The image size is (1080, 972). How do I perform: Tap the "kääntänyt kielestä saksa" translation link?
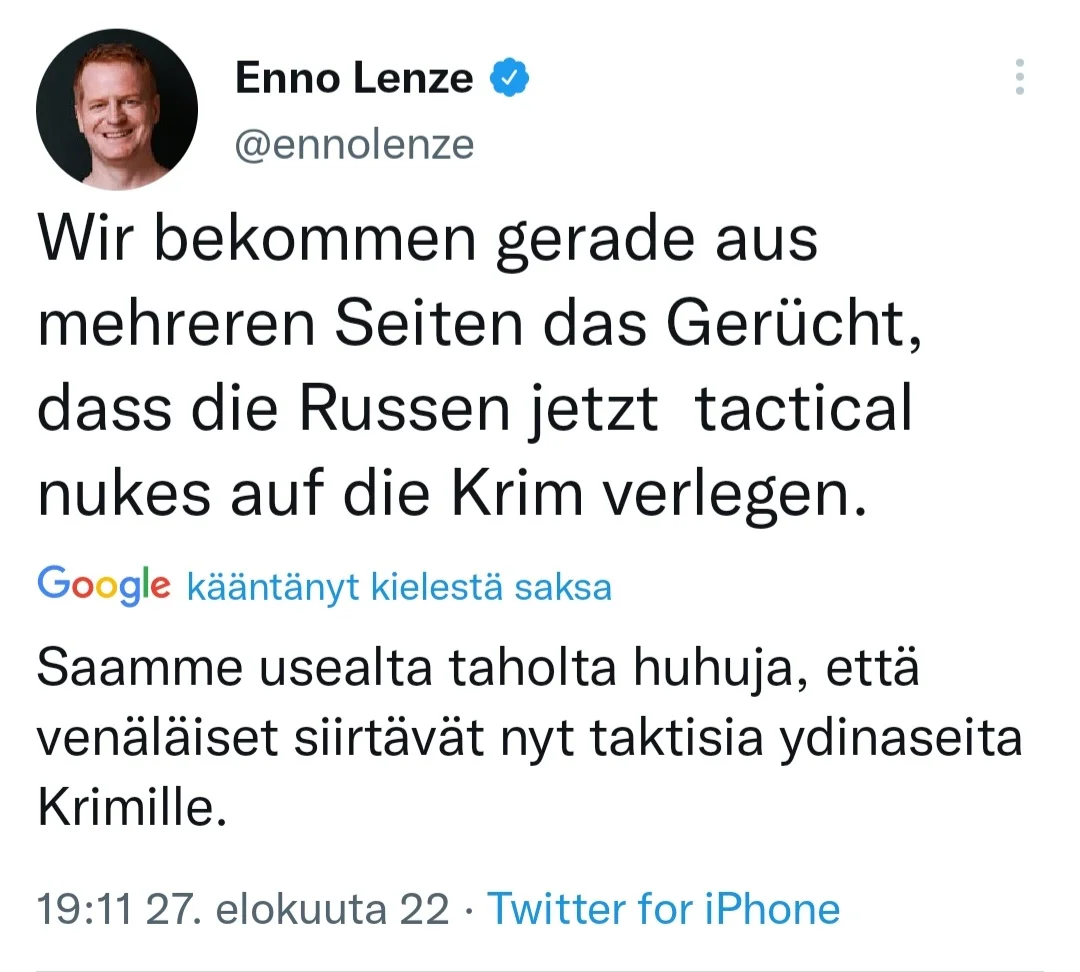coord(399,587)
